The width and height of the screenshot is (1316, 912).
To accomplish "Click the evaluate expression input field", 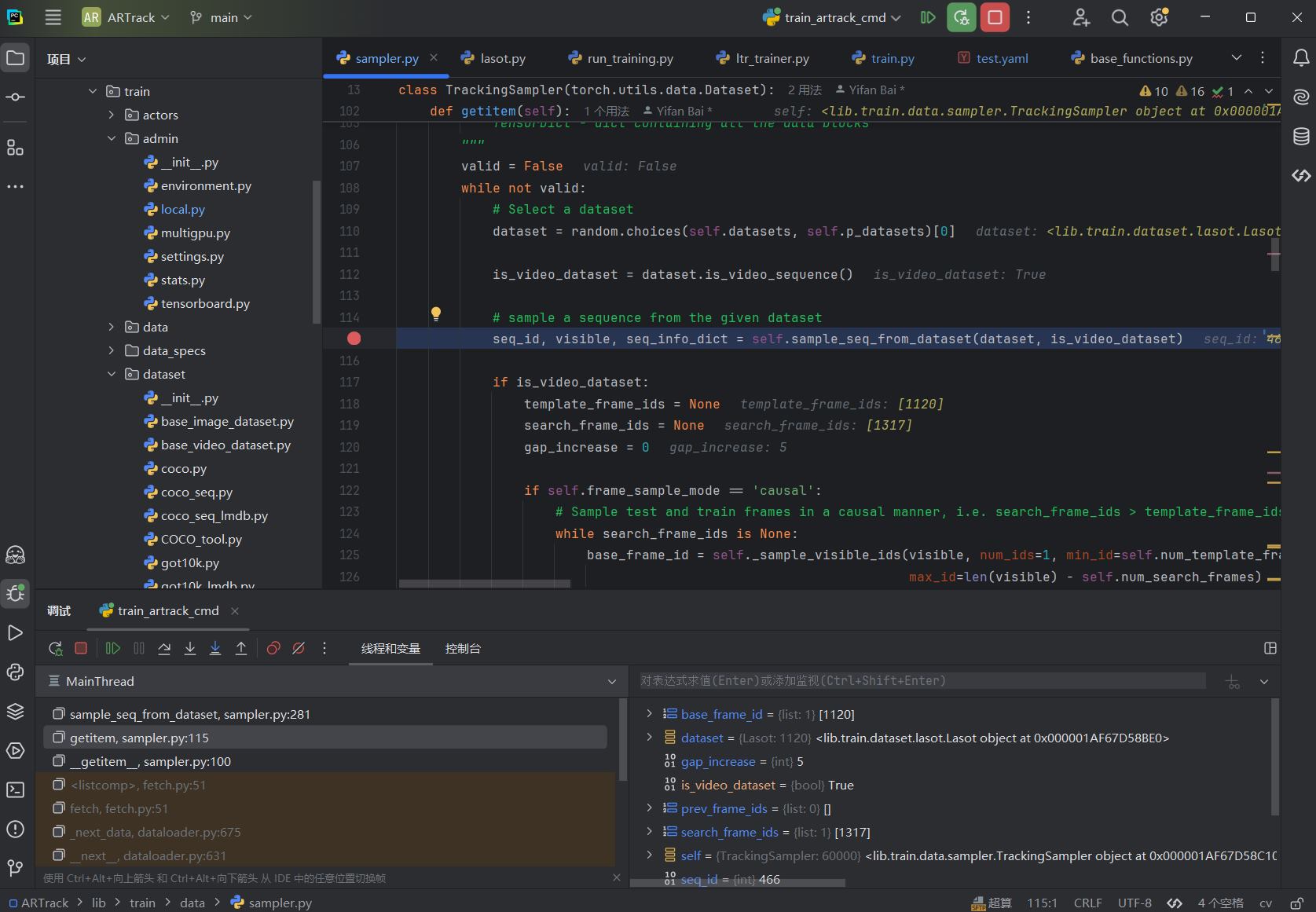I will tap(922, 681).
